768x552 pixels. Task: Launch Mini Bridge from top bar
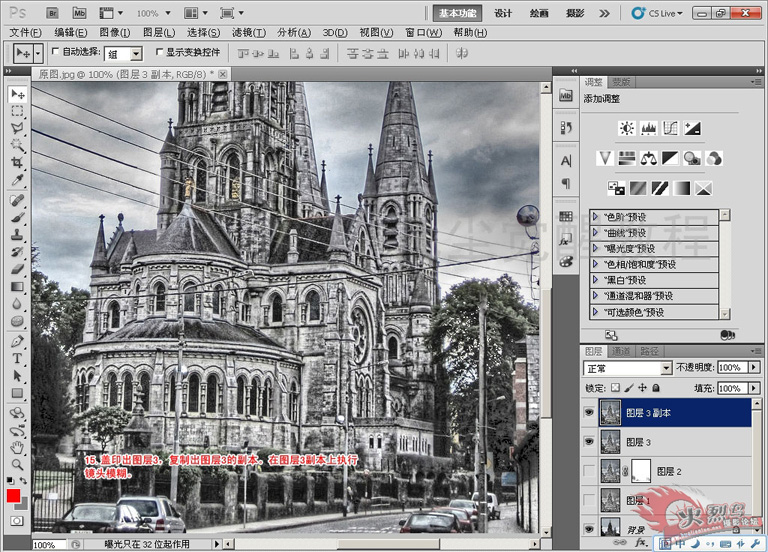(79, 13)
